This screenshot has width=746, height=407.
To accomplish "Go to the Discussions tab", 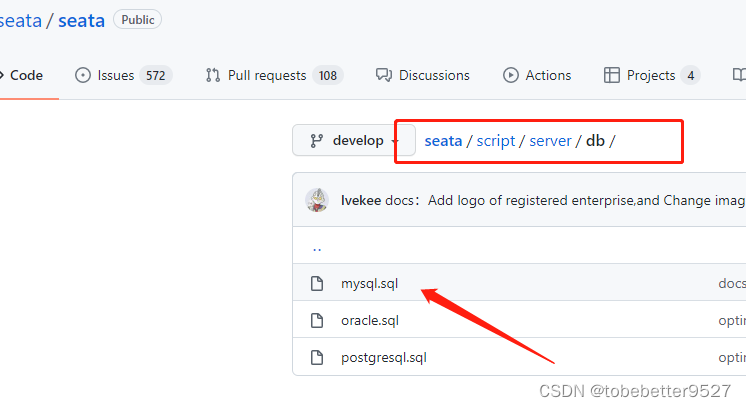I will (422, 75).
